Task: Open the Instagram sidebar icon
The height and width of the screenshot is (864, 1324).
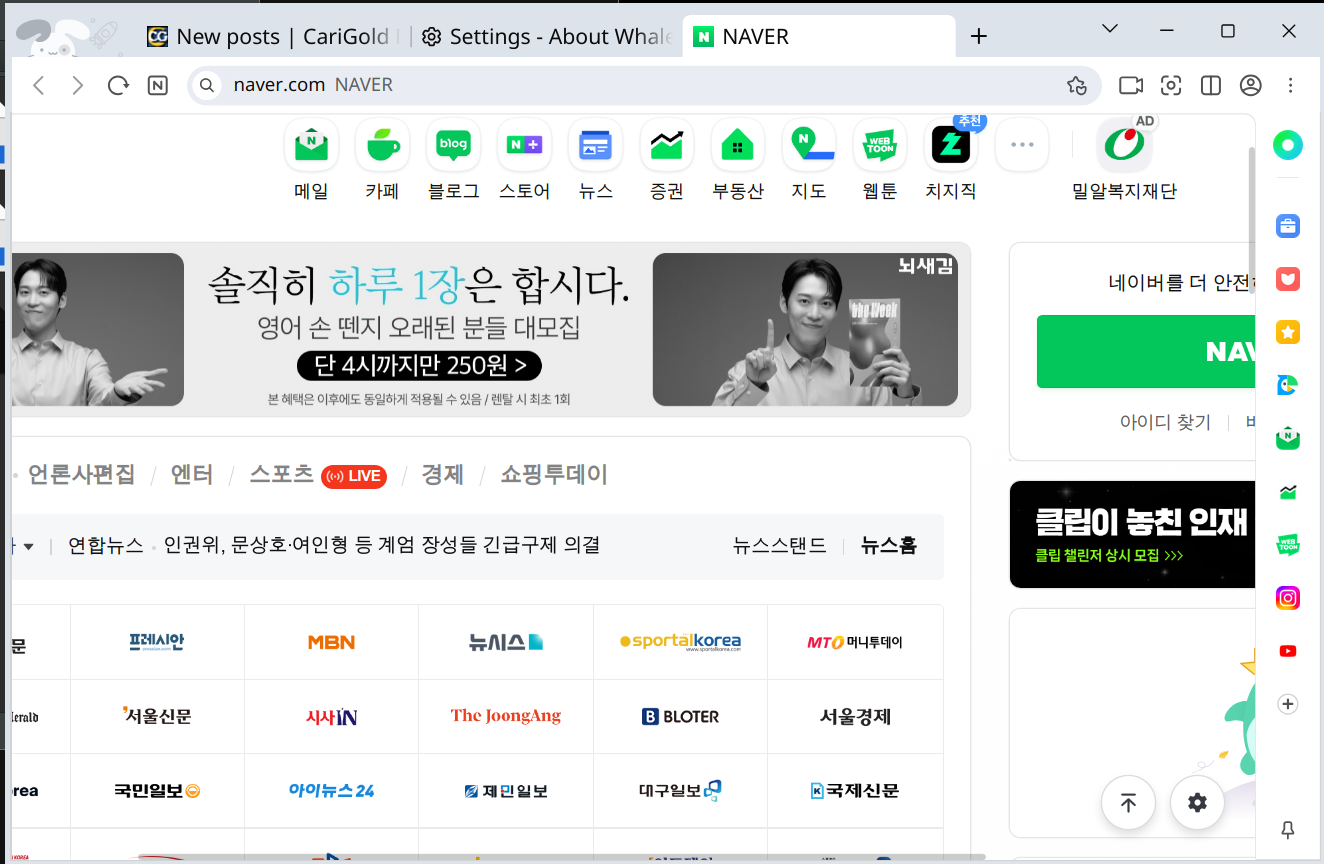Action: [1288, 598]
